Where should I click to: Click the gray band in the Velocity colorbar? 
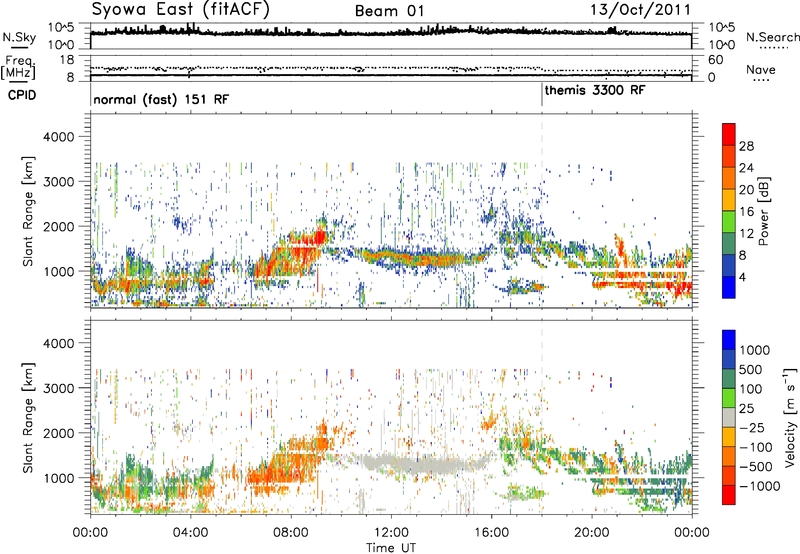pyautogui.click(x=729, y=418)
